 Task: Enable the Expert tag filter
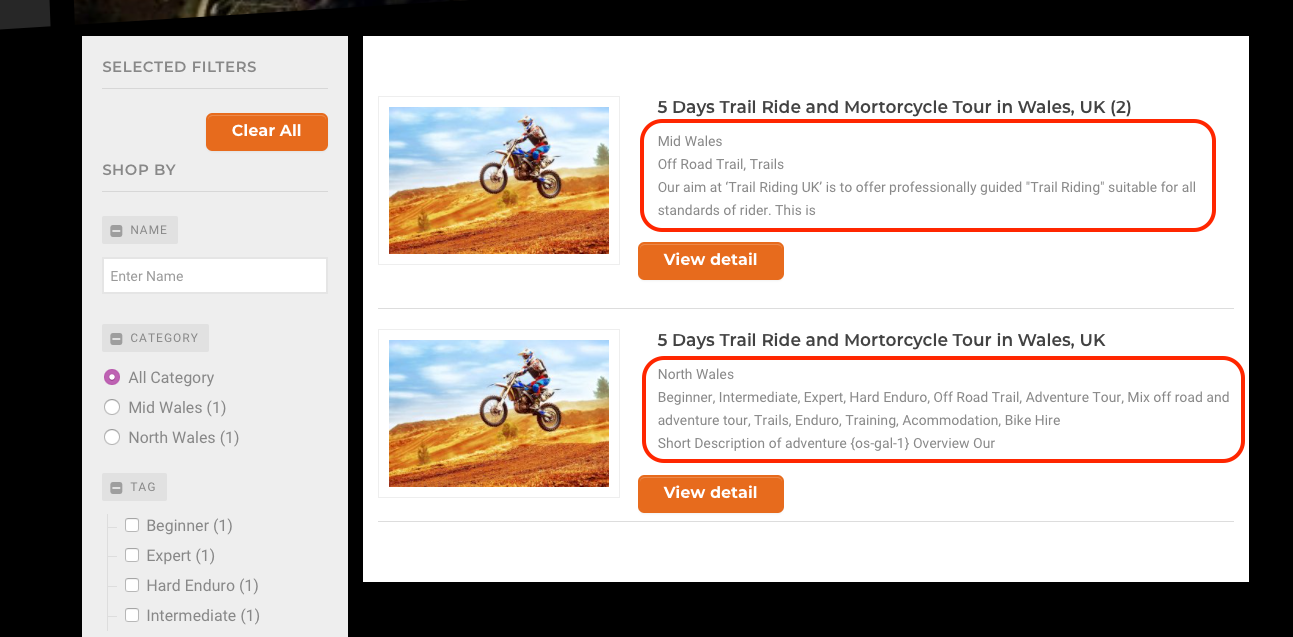point(132,555)
